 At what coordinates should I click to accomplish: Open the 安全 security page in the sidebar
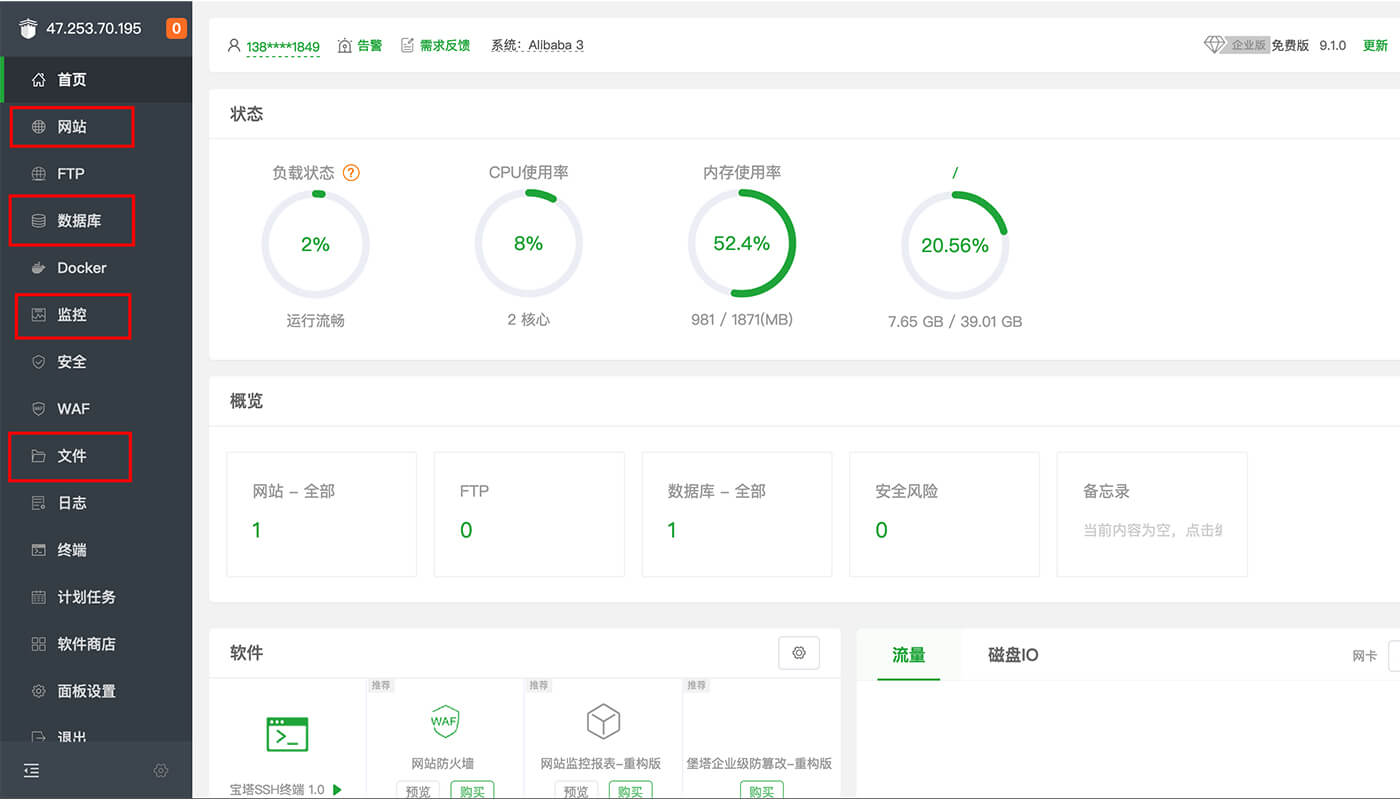[x=96, y=362]
